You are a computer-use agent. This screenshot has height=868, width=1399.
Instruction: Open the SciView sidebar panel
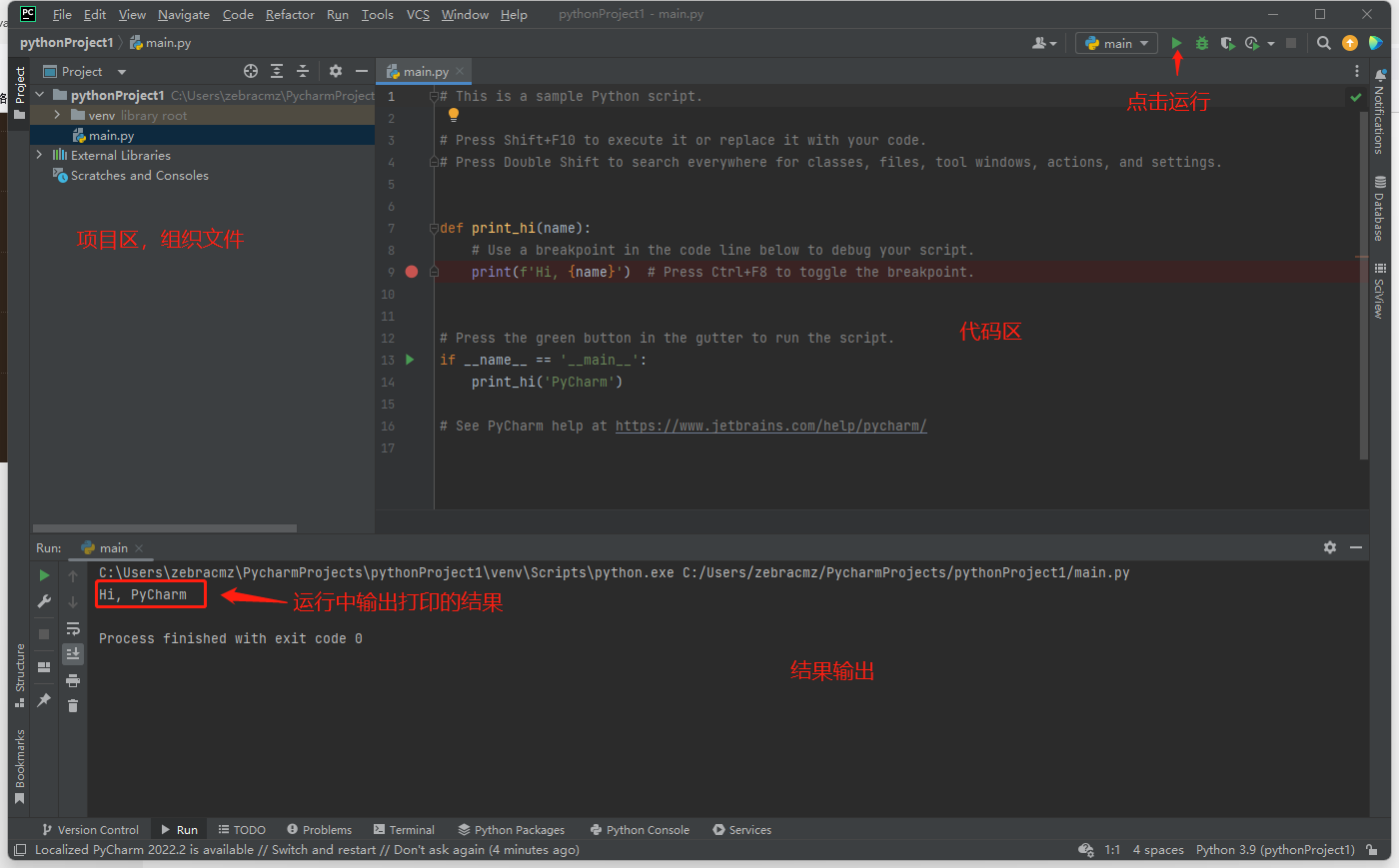click(x=1379, y=291)
